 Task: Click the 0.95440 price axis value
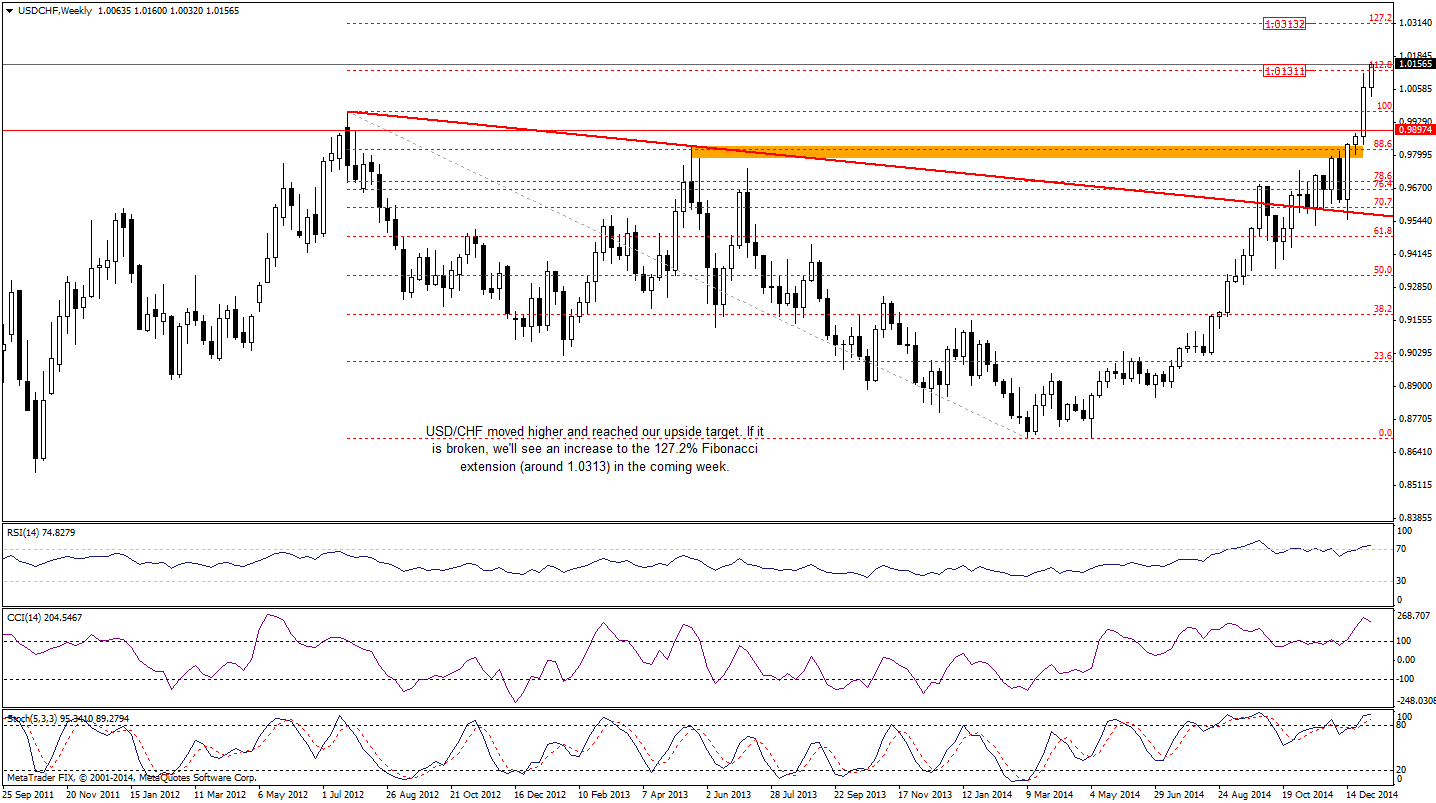coord(1415,220)
